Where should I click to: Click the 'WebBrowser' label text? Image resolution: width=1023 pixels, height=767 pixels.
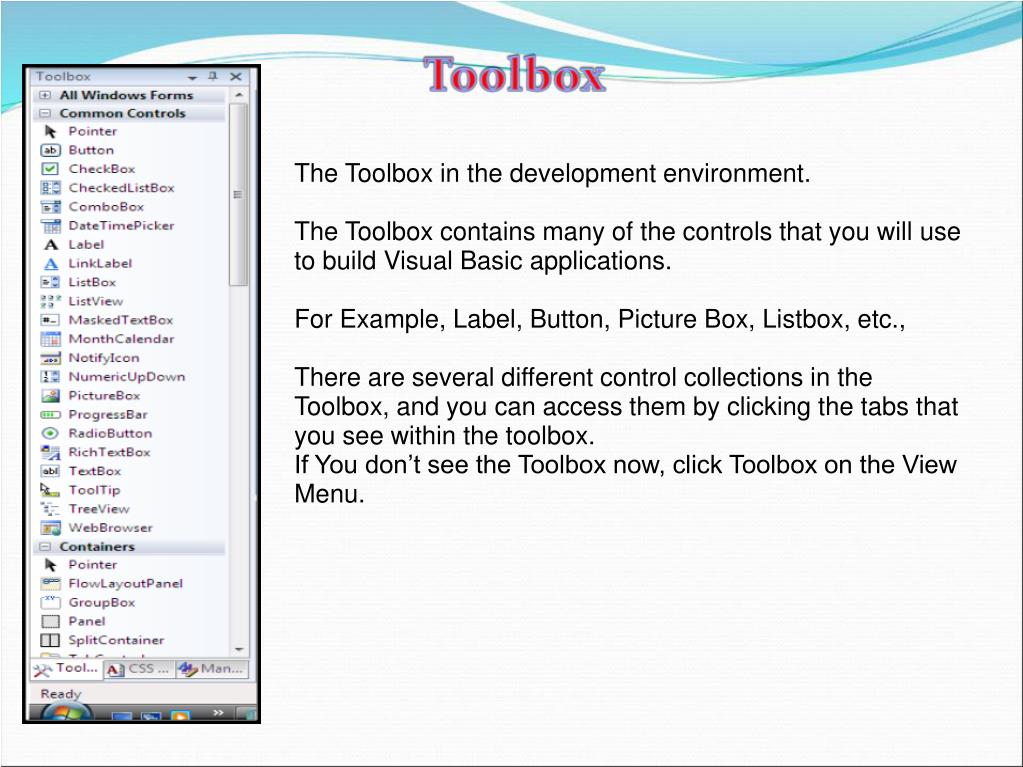(x=111, y=528)
